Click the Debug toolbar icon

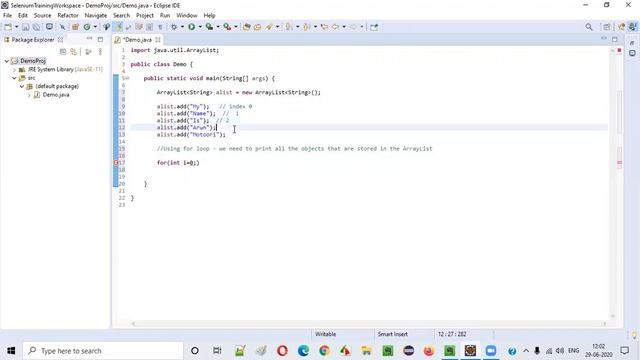(x=174, y=27)
